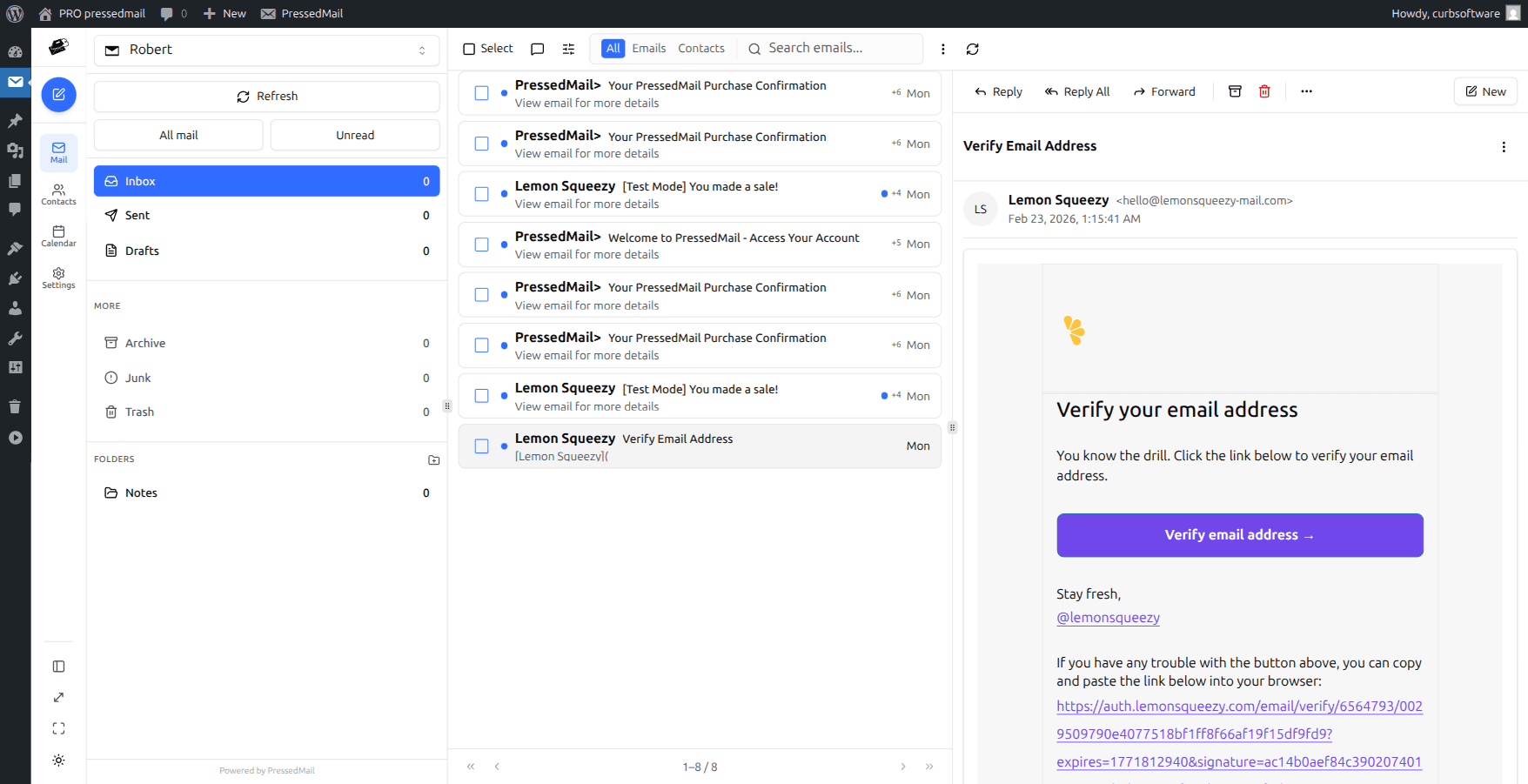Click the blue compose email icon
This screenshot has width=1528, height=784.
(58, 95)
